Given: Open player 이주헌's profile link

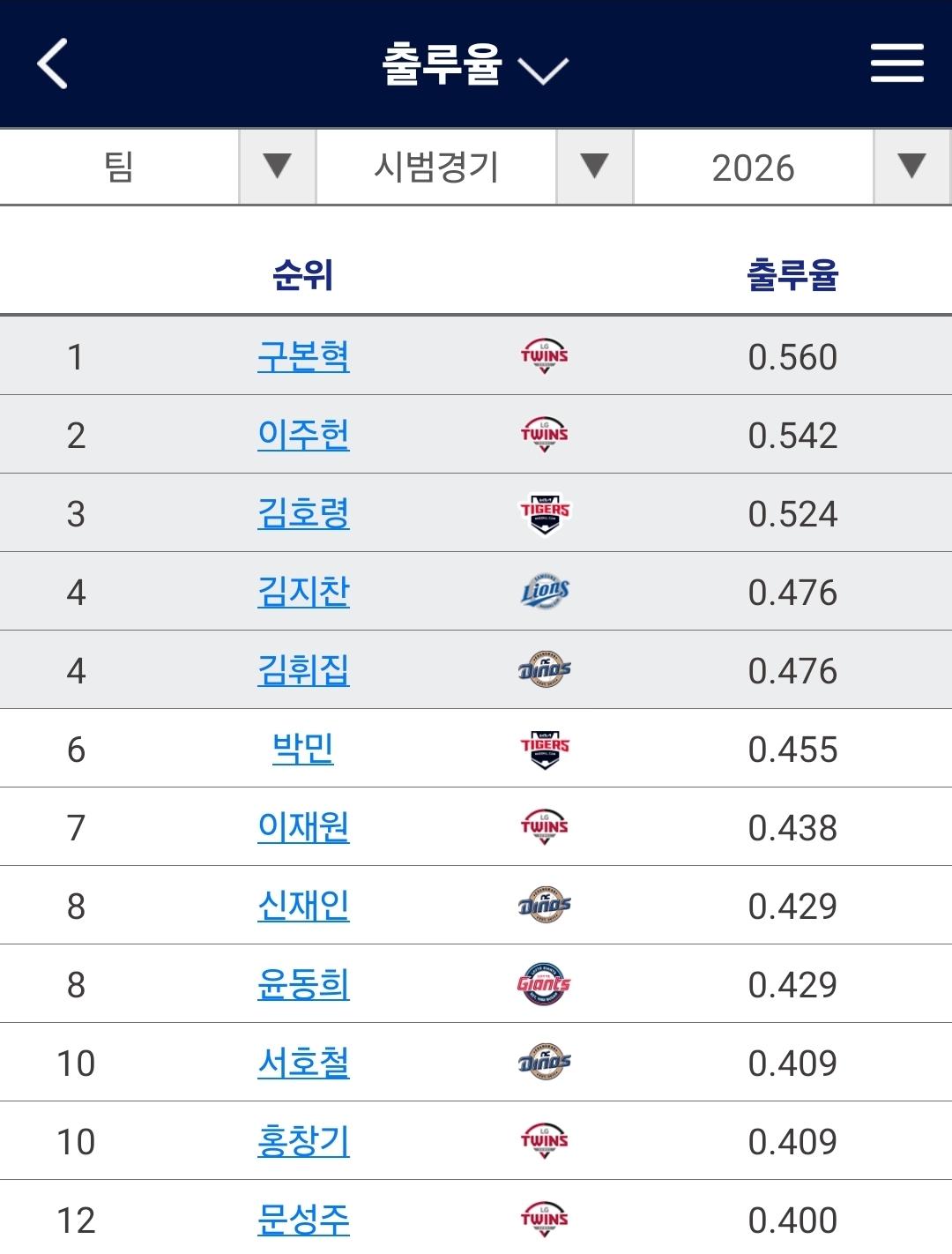Looking at the screenshot, I should click(x=303, y=435).
